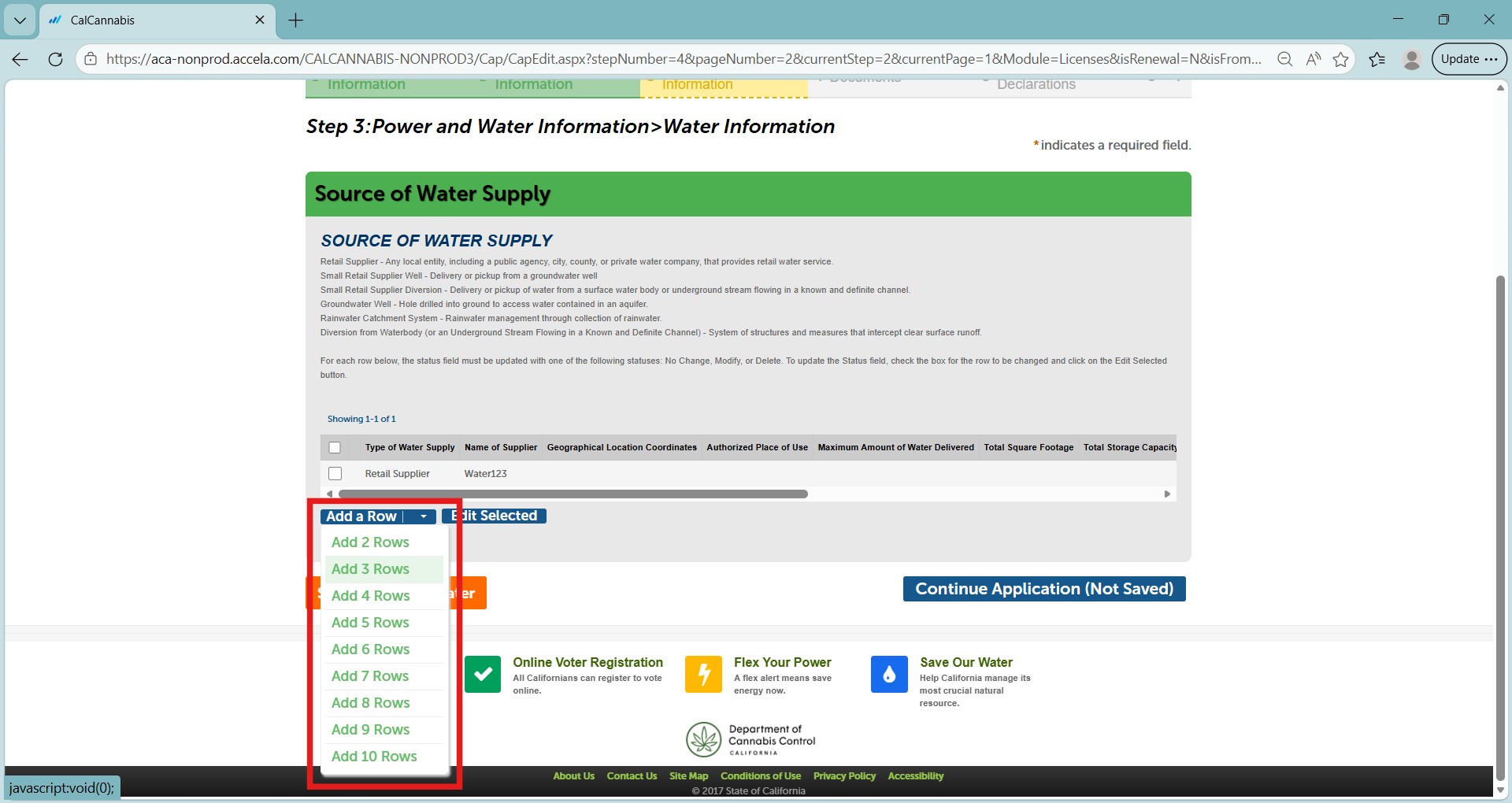
Task: Add this page to favorites
Action: (x=1340, y=59)
